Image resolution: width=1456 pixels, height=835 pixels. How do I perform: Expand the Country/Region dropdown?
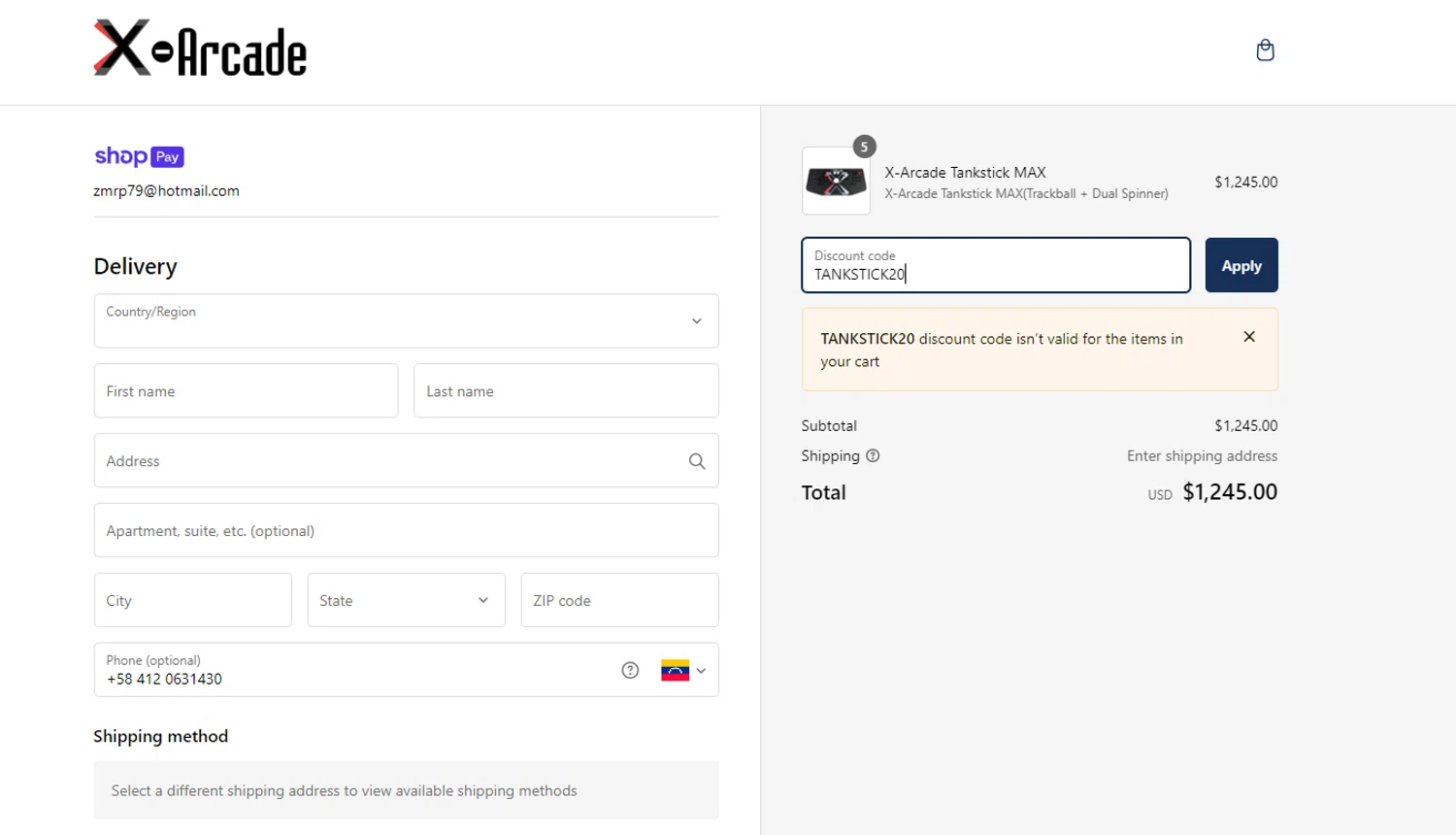406,321
